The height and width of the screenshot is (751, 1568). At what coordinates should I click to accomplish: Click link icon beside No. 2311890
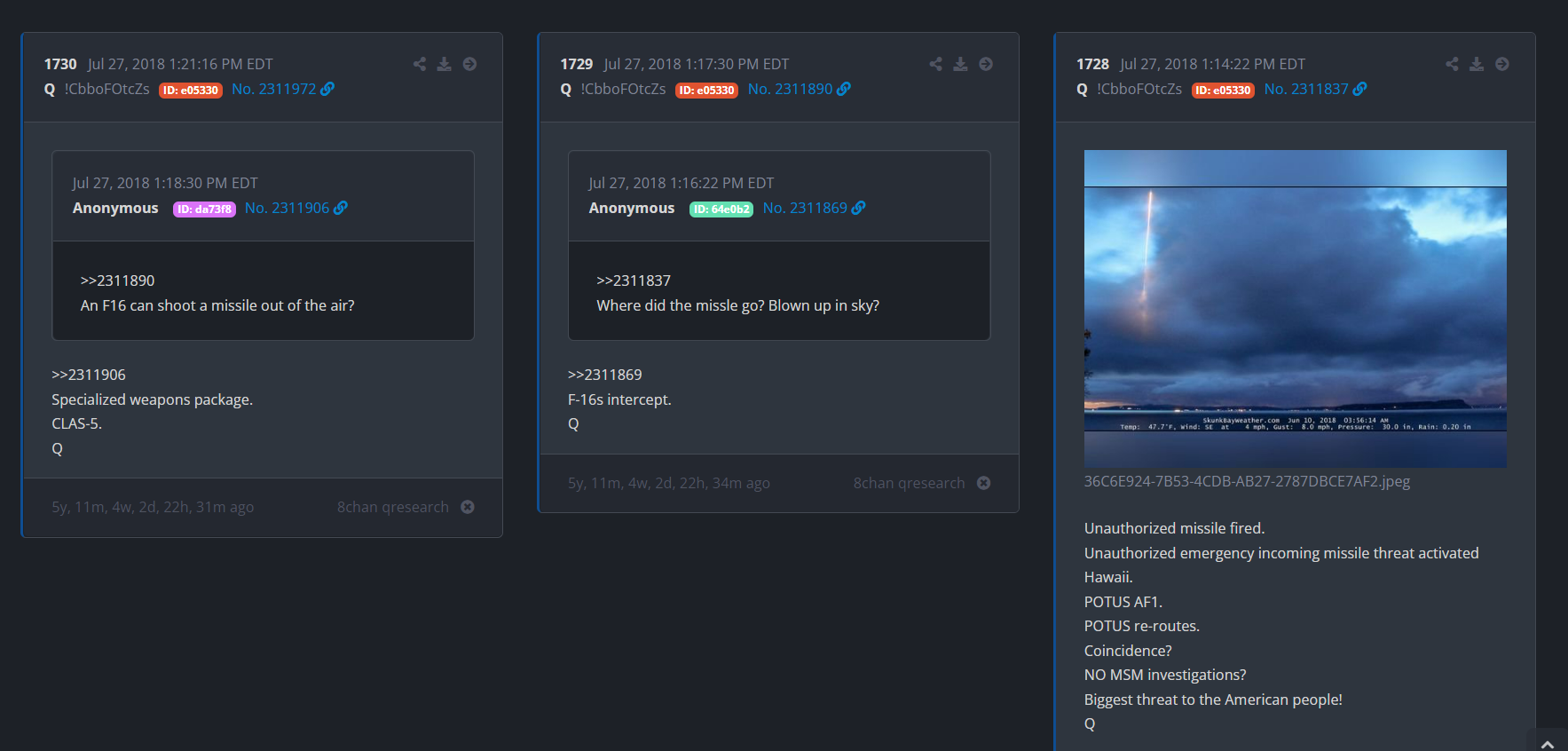(844, 89)
